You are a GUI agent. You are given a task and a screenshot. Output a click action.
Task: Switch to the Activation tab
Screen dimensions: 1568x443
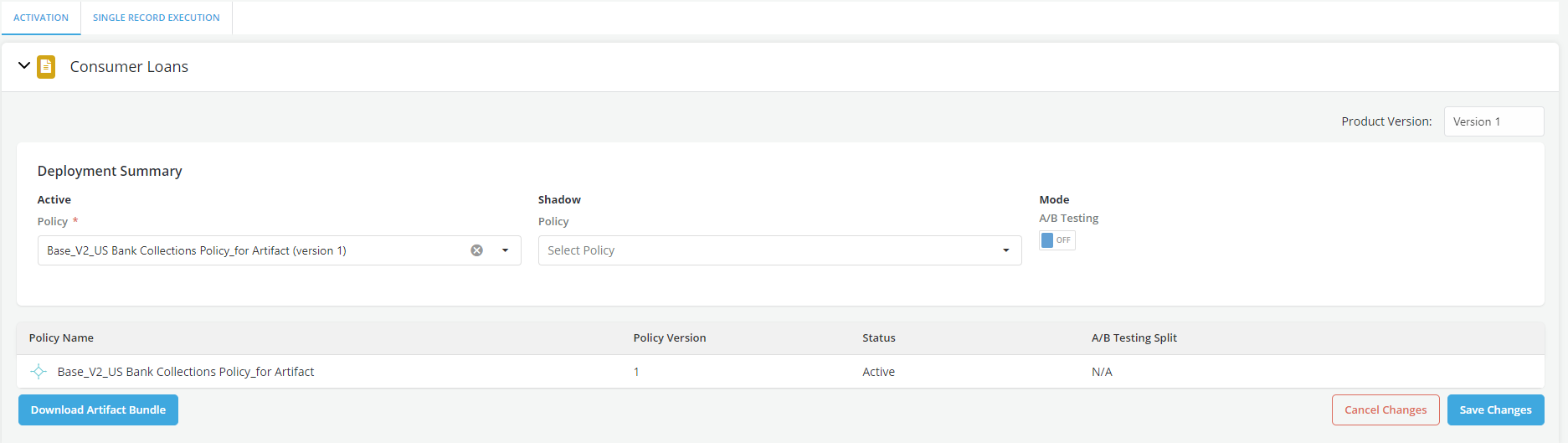(41, 18)
